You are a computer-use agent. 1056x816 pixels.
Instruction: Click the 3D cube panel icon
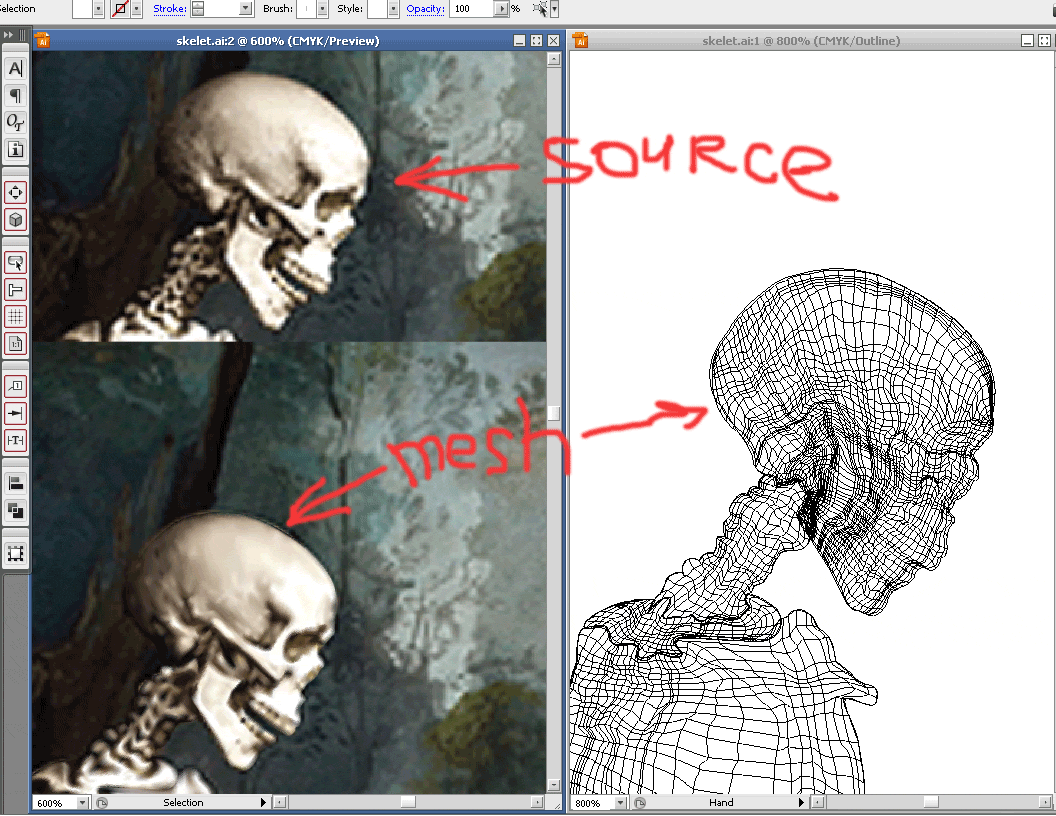(15, 219)
